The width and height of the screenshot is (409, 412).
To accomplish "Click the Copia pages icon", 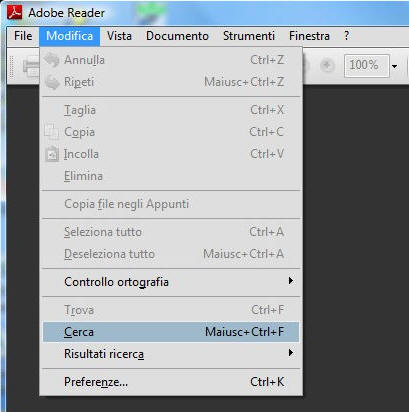I will point(52,132).
